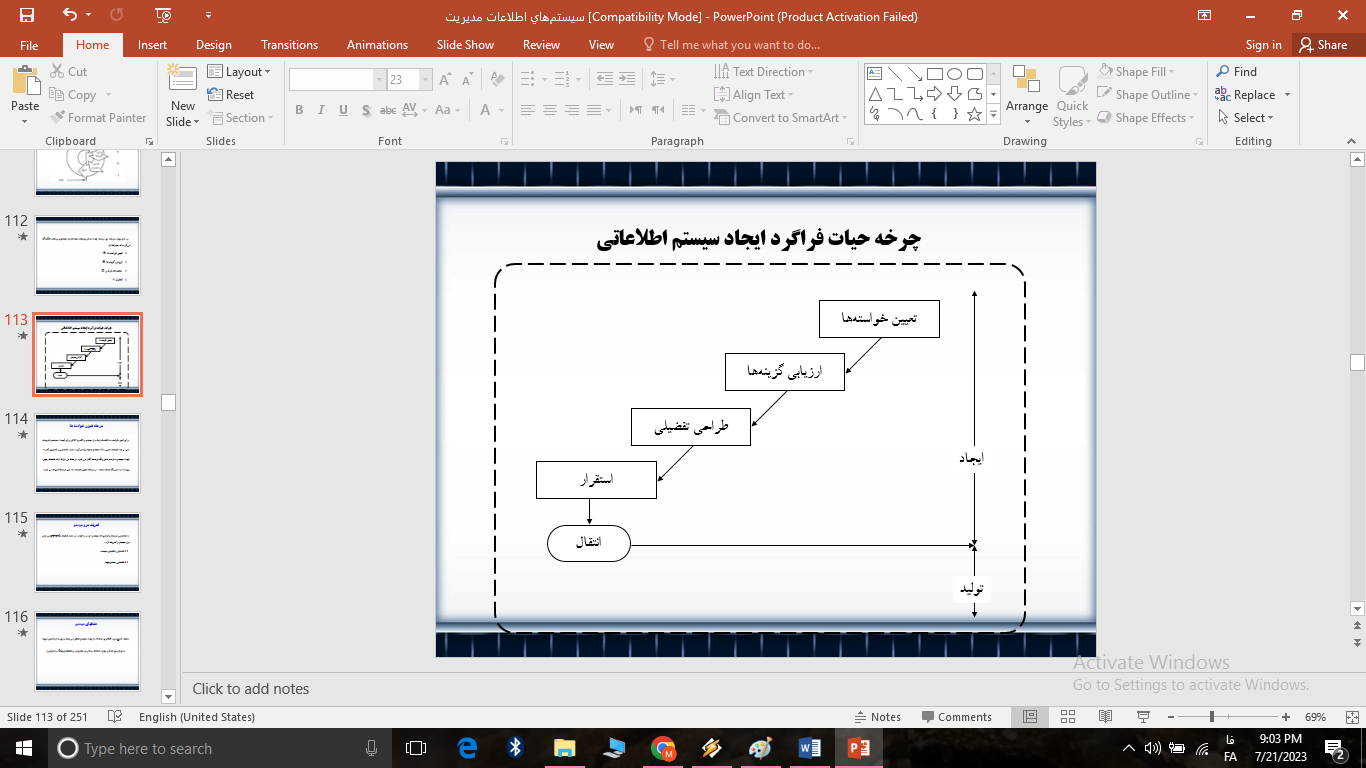Click Sign in link

coord(1263,45)
